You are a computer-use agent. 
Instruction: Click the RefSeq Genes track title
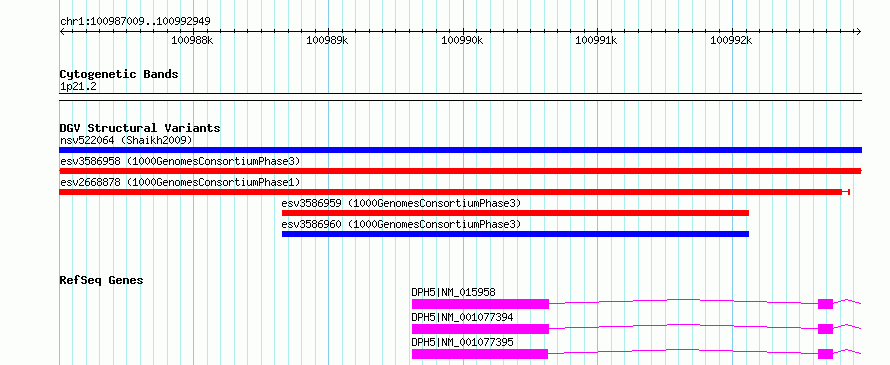point(102,280)
